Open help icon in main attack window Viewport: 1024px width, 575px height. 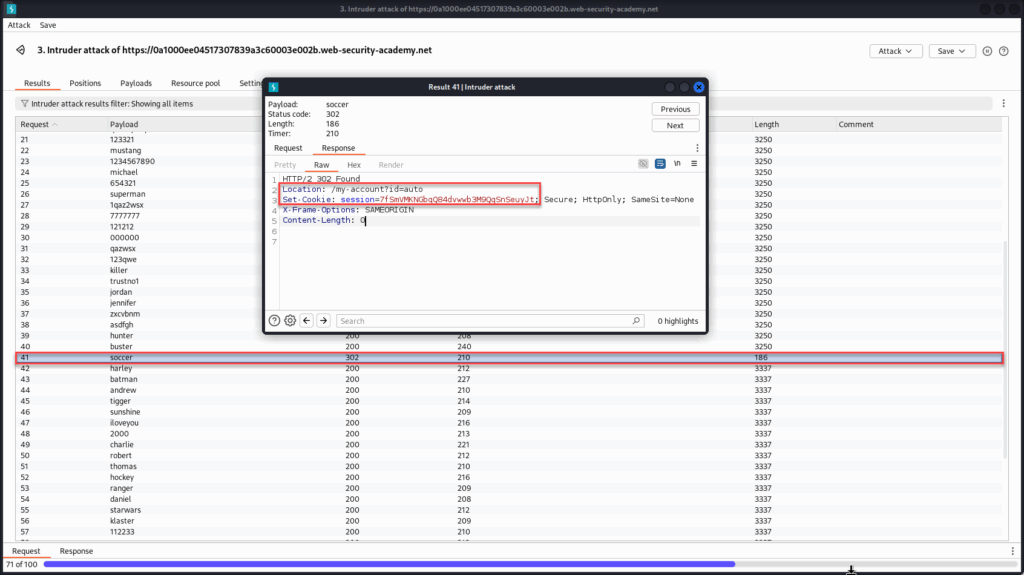1004,51
